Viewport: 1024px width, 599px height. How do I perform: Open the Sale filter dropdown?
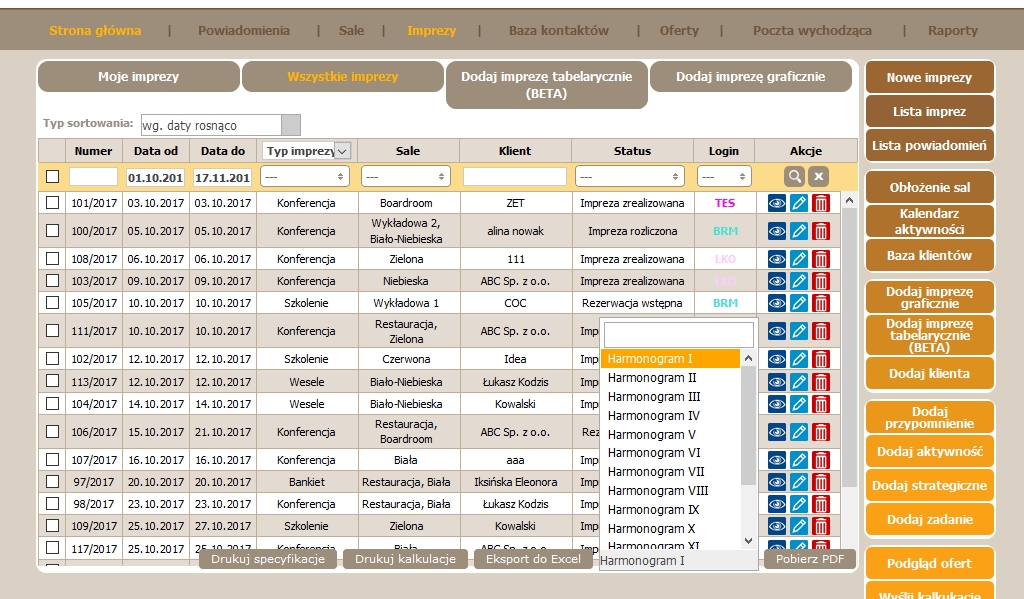pos(408,177)
